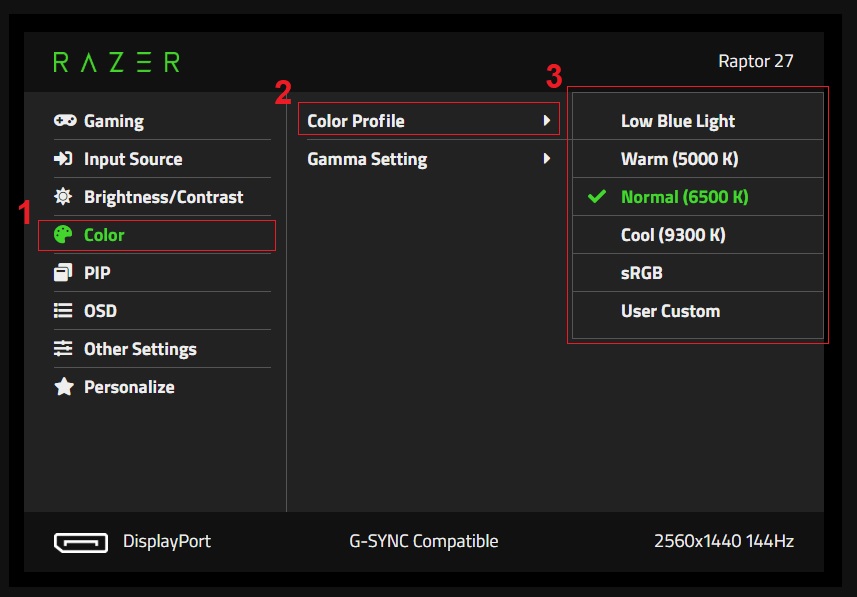857x597 pixels.
Task: Click the Brightness/Contrast sun icon
Action: [x=63, y=196]
